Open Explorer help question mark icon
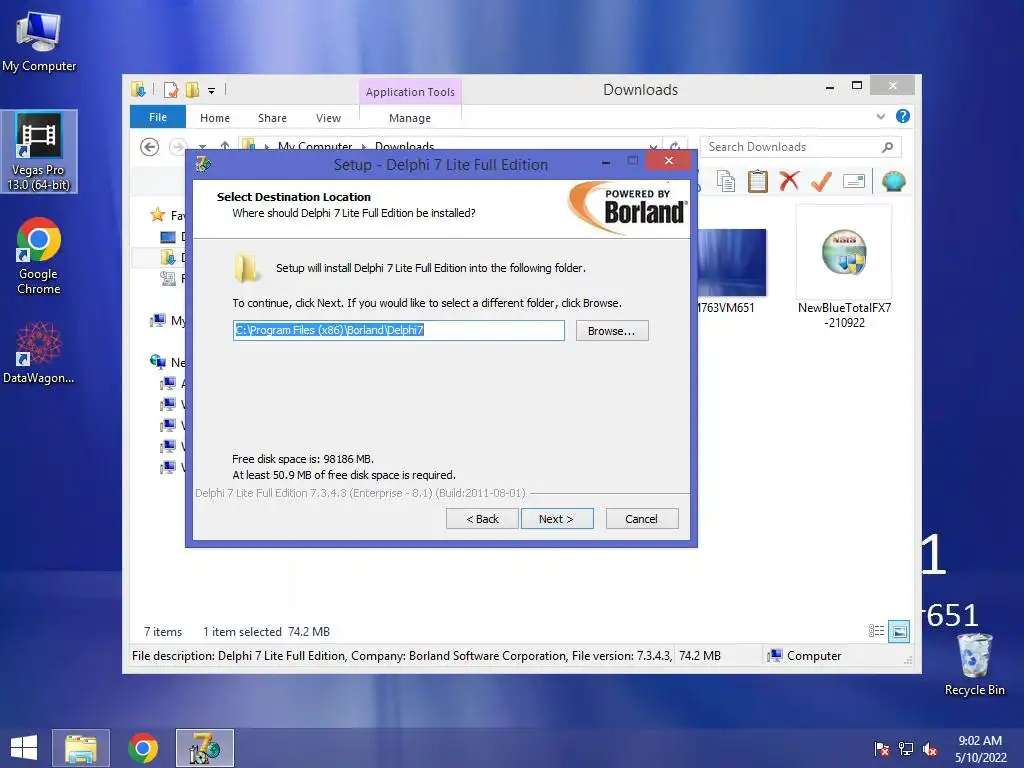 pyautogui.click(x=903, y=116)
